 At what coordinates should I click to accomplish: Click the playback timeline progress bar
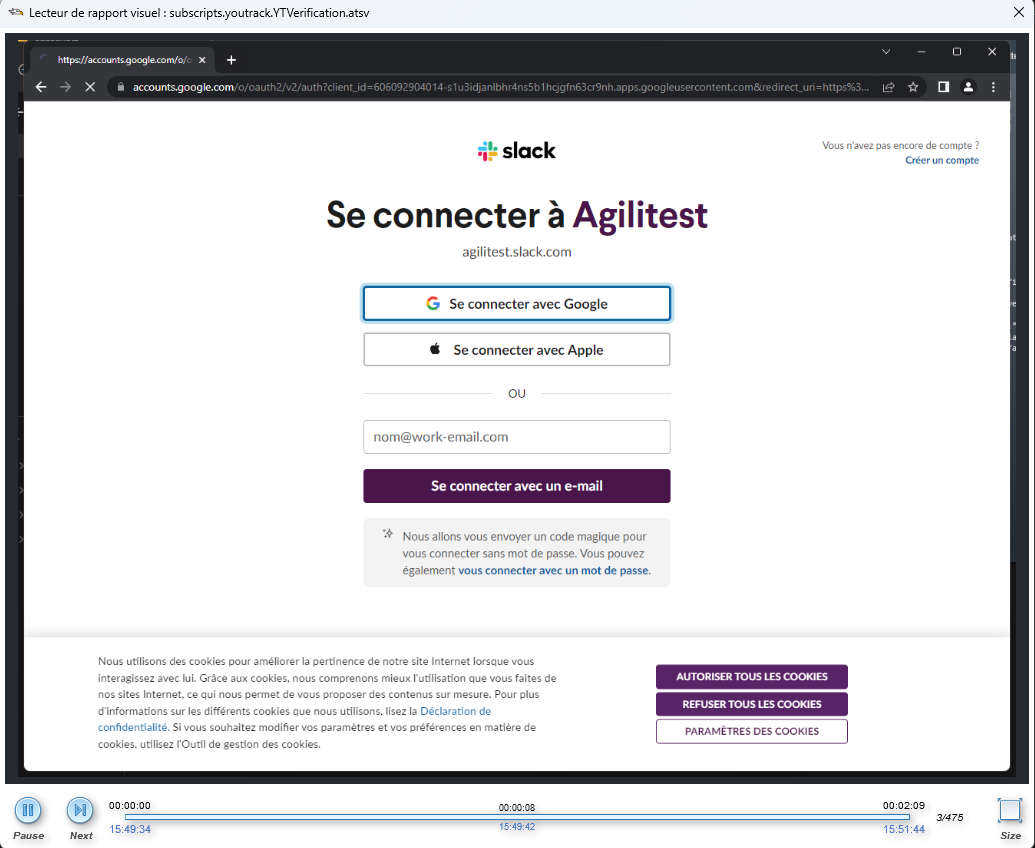pyautogui.click(x=517, y=817)
